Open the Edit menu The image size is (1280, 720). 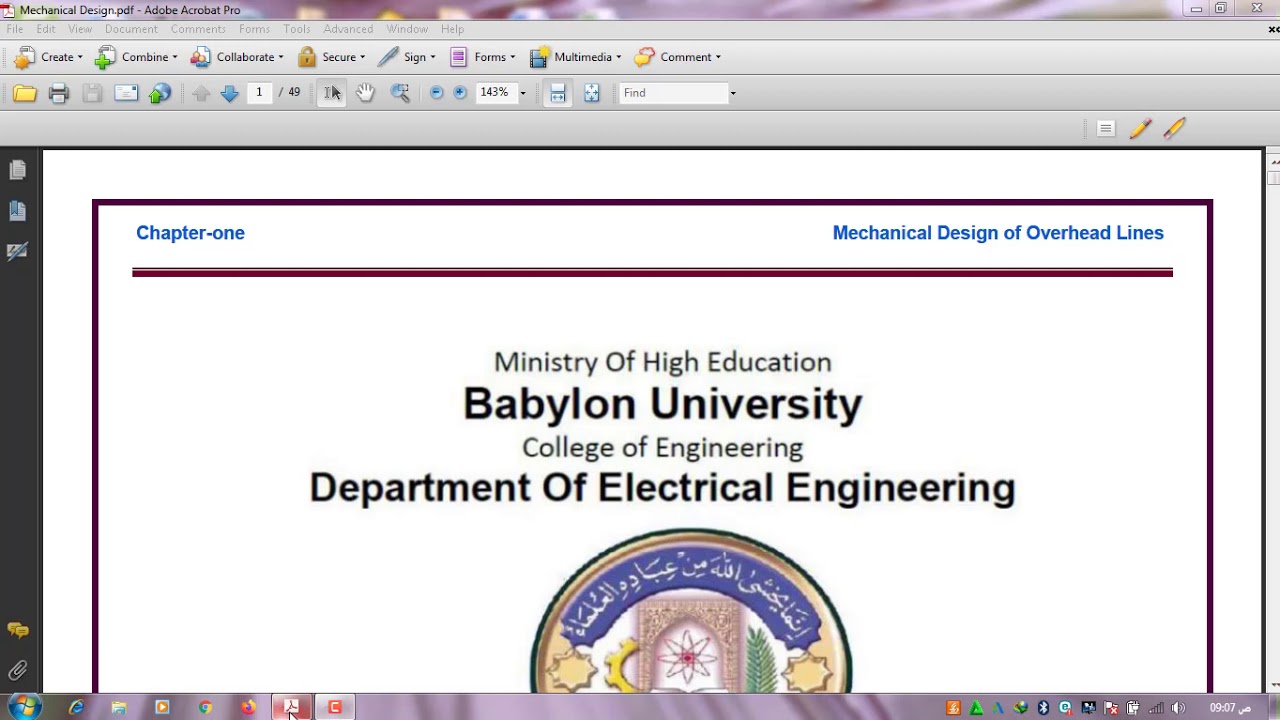(x=46, y=29)
